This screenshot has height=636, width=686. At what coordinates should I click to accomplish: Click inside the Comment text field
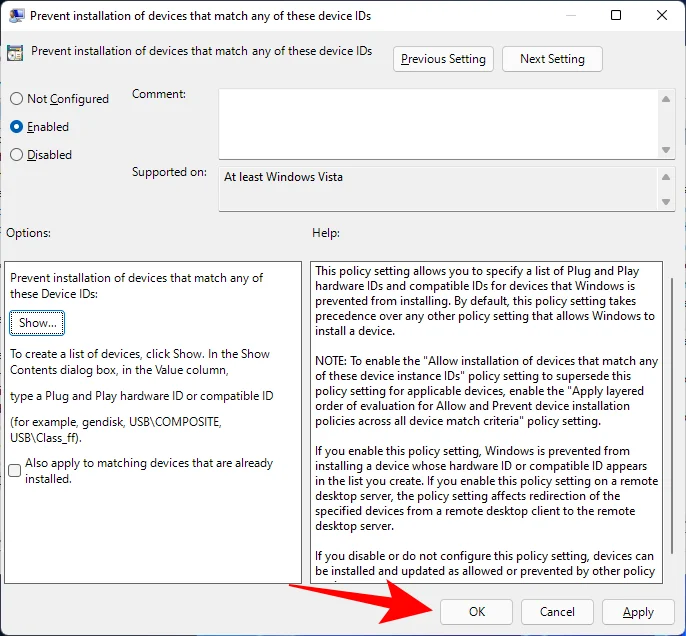tap(437, 122)
